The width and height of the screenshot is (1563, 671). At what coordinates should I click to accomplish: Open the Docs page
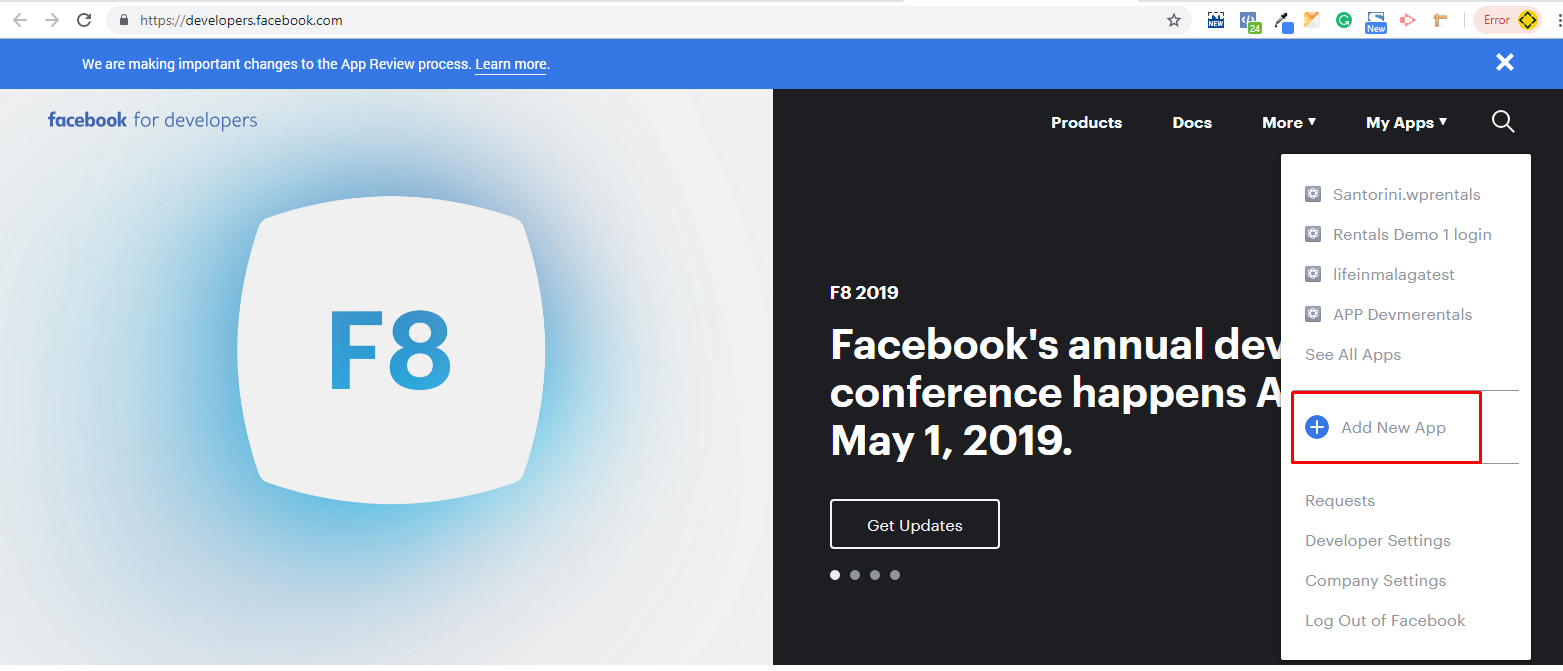click(1192, 122)
